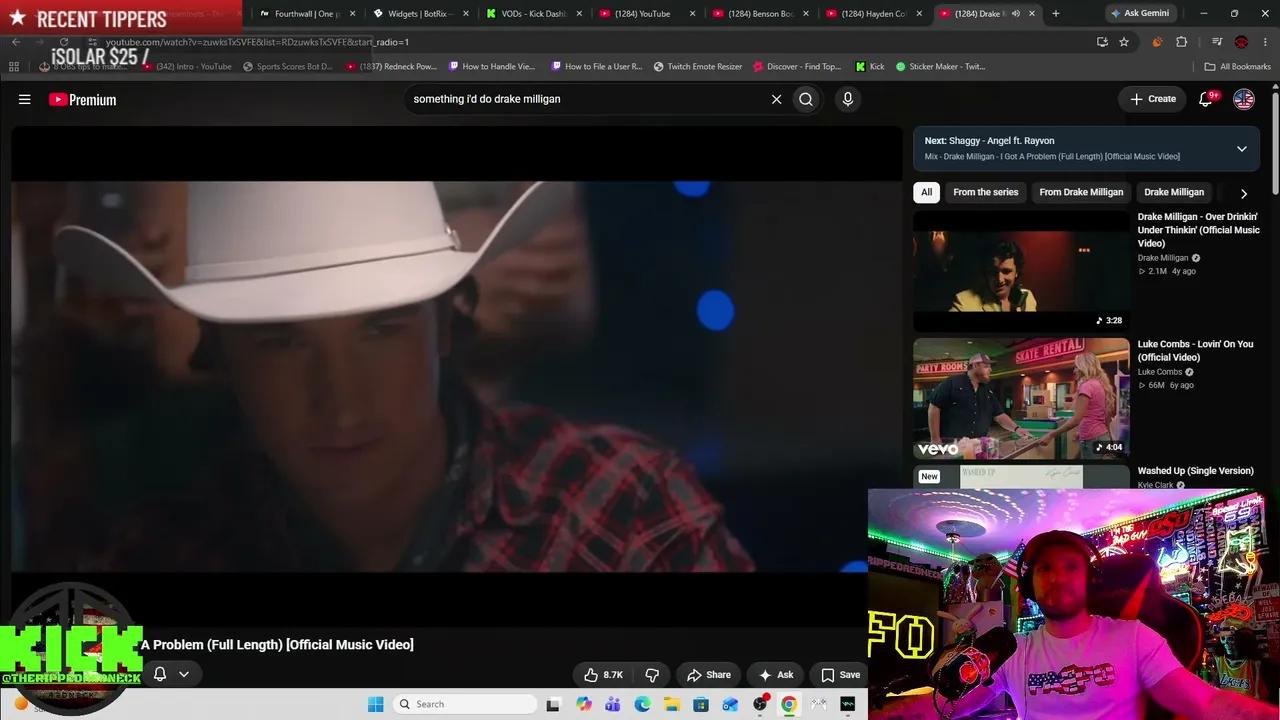1280x720 pixels.
Task: Open File Explorer from the taskbar
Action: (x=672, y=704)
